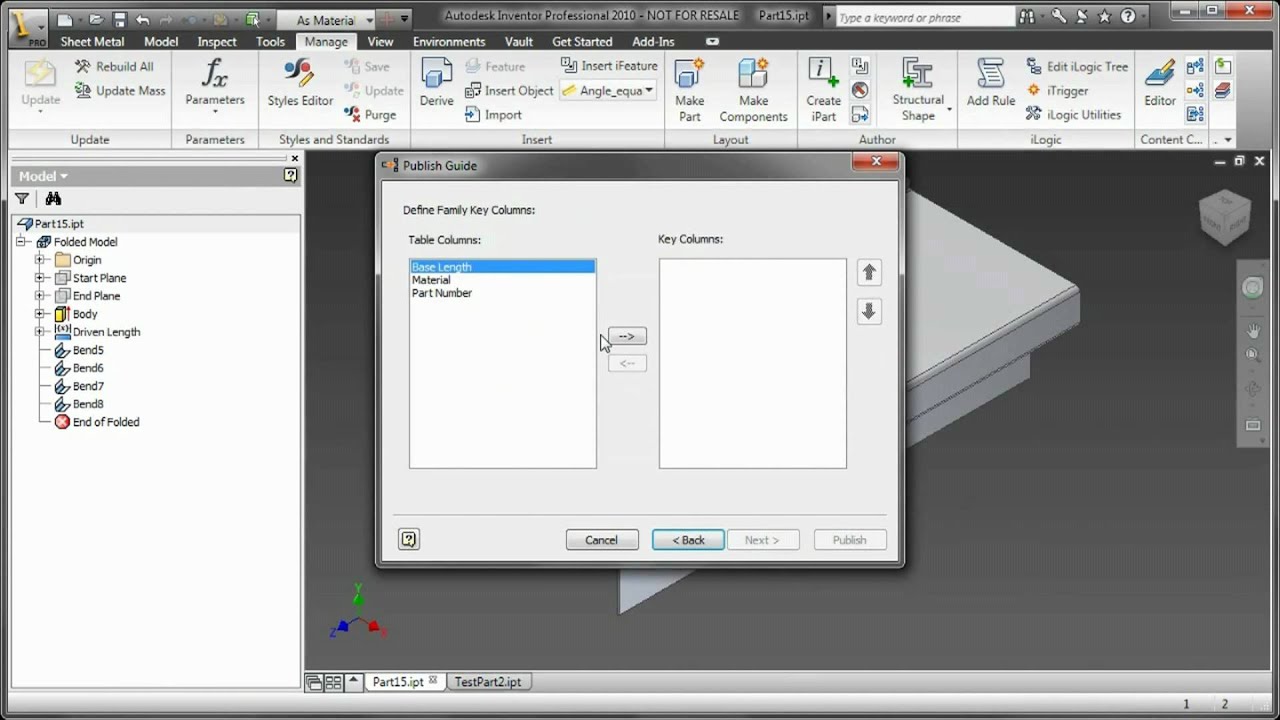Screen dimensions: 1280x720
Task: Switch to the Tools ribbon tab
Action: 270,42
